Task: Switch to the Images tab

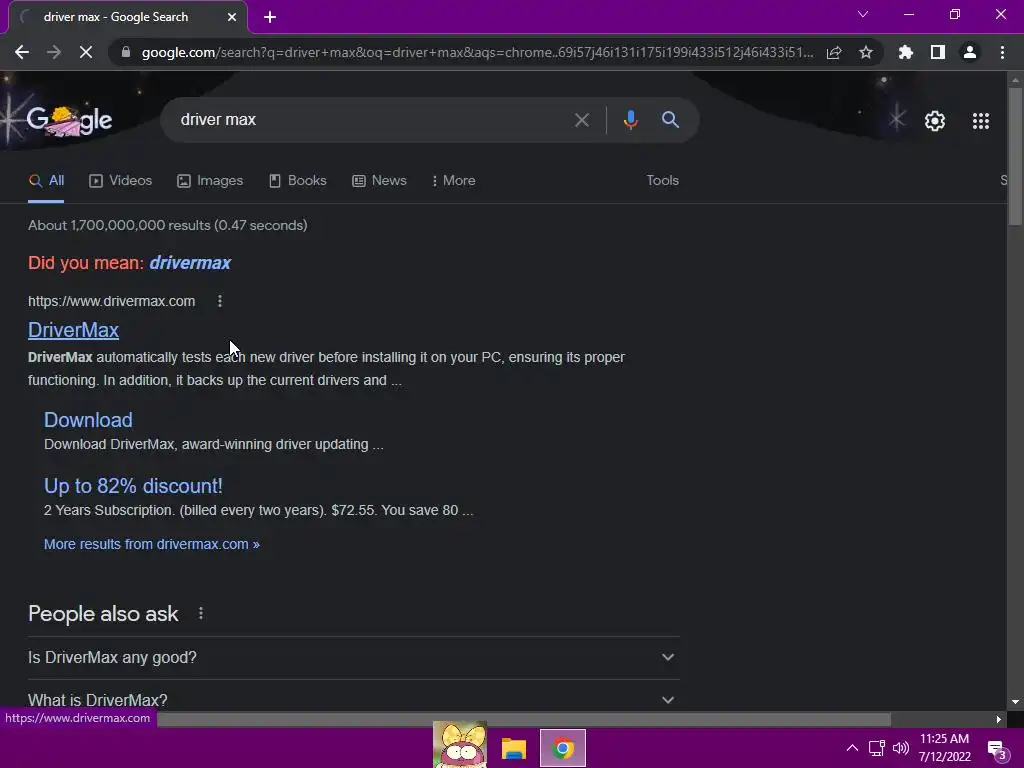Action: coord(210,181)
